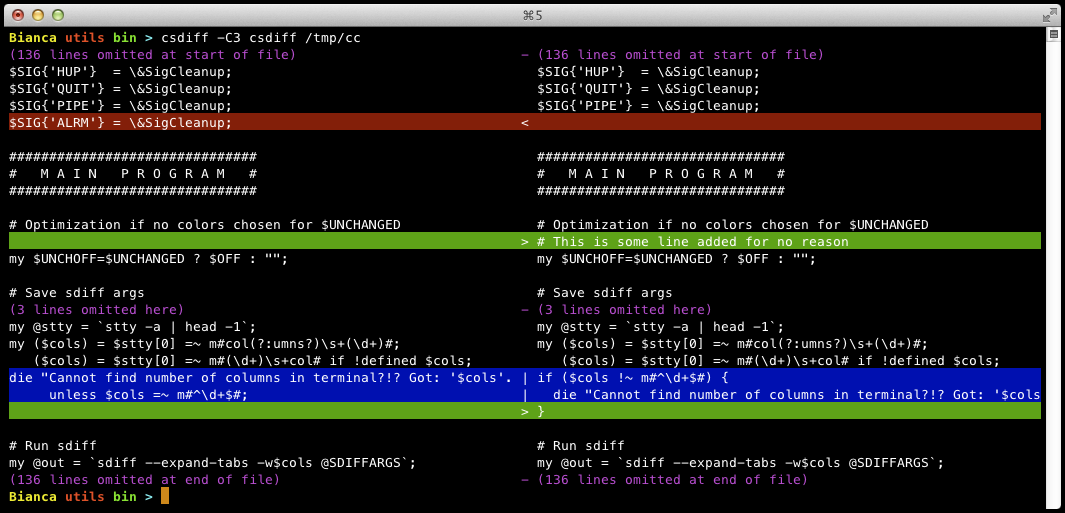Click left column '# Optimization if no colors chosen' comment
This screenshot has width=1065, height=513.
(x=204, y=225)
